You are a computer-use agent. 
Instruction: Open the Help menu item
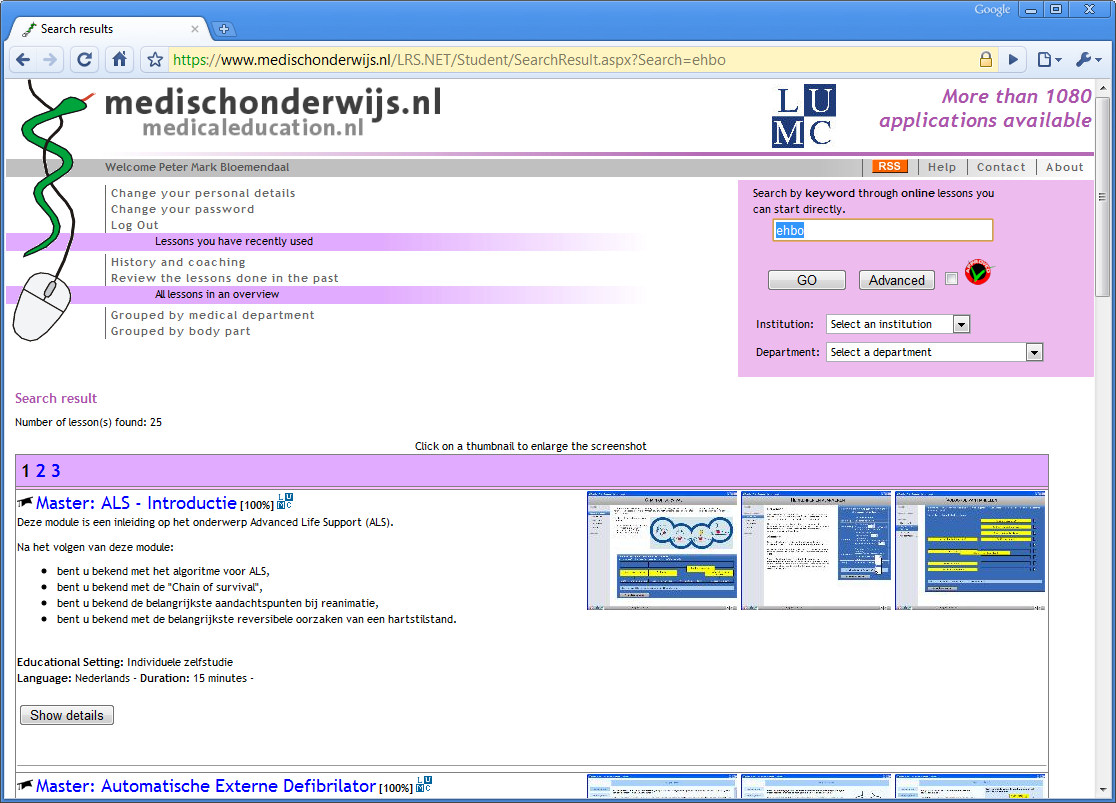pos(942,167)
